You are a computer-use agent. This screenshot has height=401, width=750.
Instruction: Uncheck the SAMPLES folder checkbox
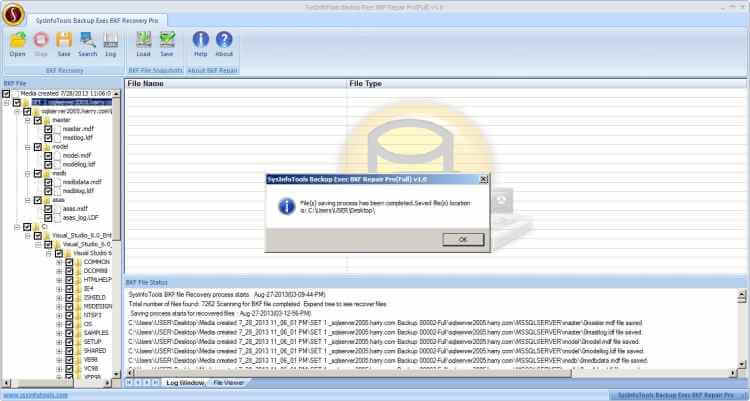(69, 333)
